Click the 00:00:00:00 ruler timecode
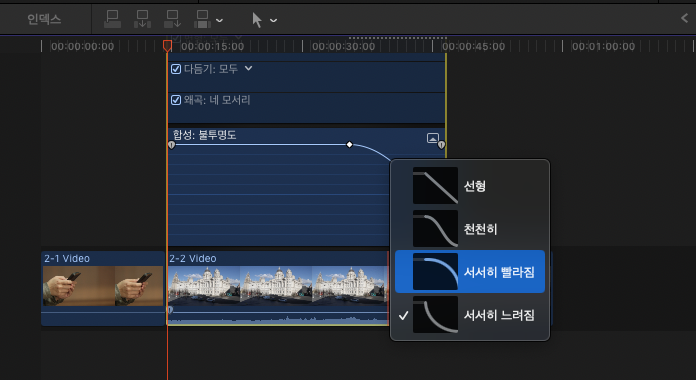This screenshot has width=696, height=380. click(83, 46)
